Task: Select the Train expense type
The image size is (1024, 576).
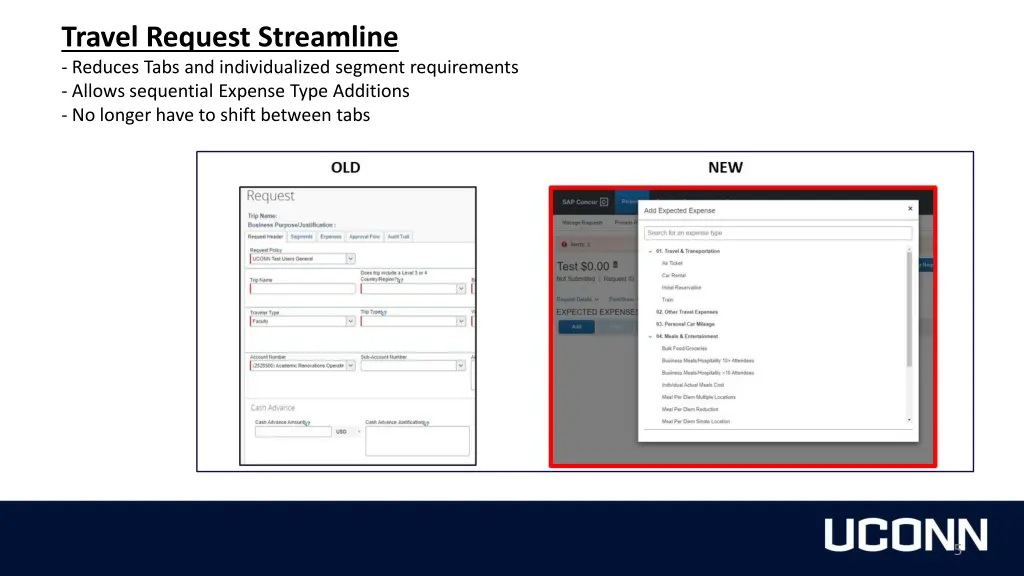Action: click(x=667, y=300)
